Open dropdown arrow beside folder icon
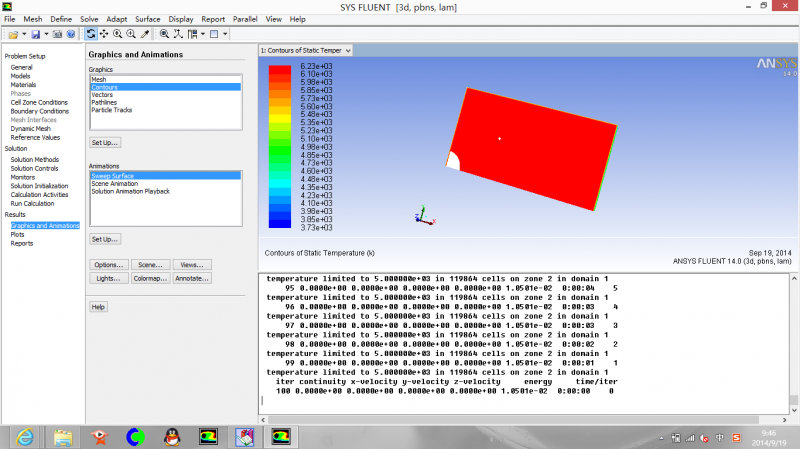The height and width of the screenshot is (449, 800). pos(24,34)
